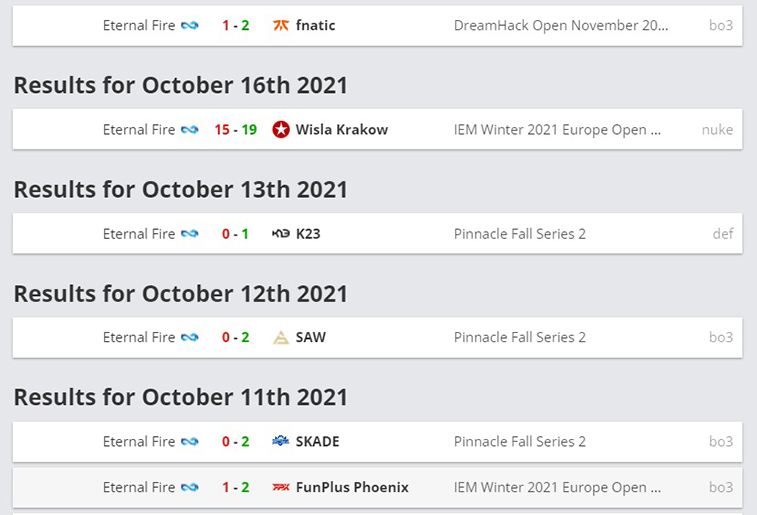Click the FunPlus Phoenix FPX logo
The image size is (757, 515).
click(281, 487)
